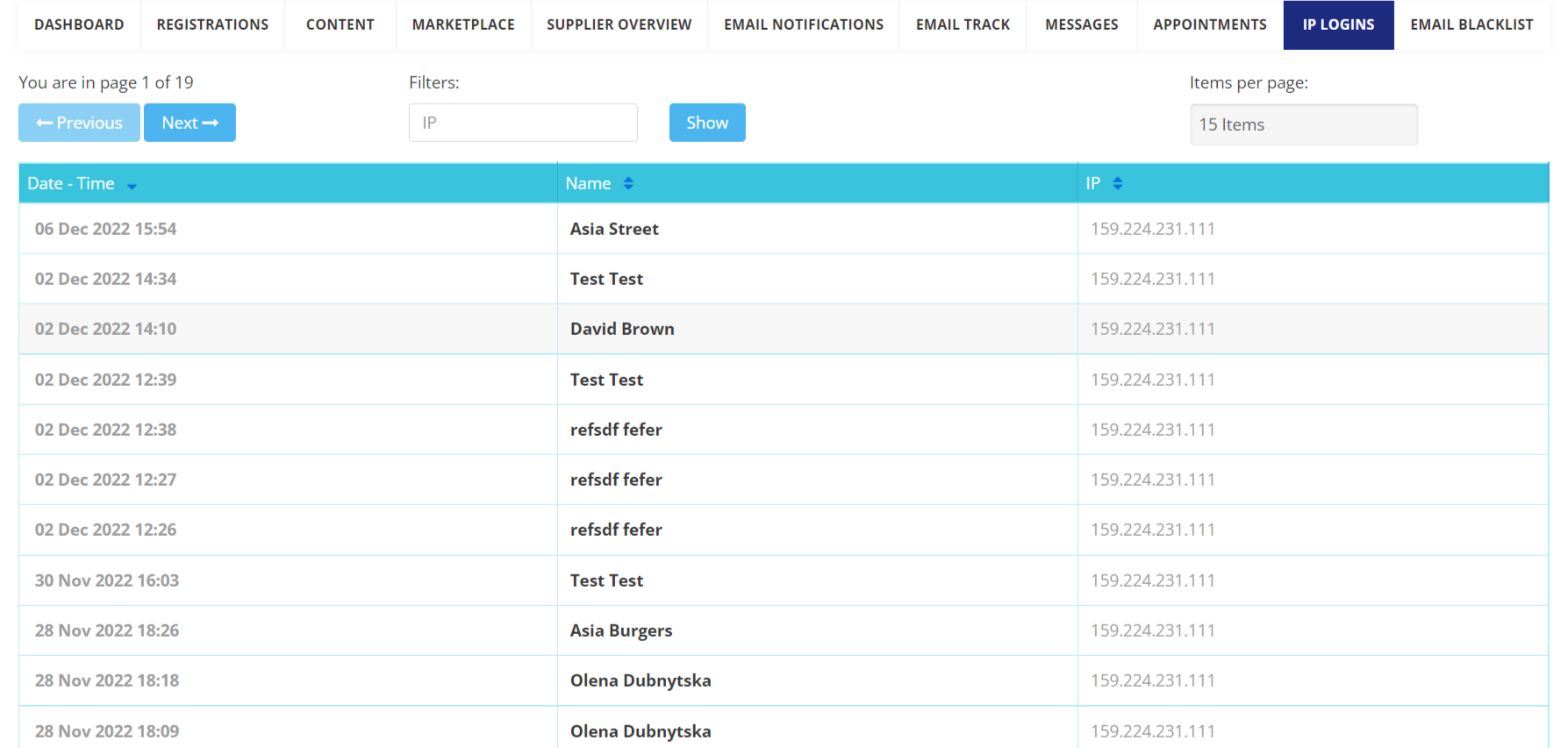This screenshot has height=748, width=1568.
Task: Switch to the Dashboard tab
Action: (x=79, y=25)
